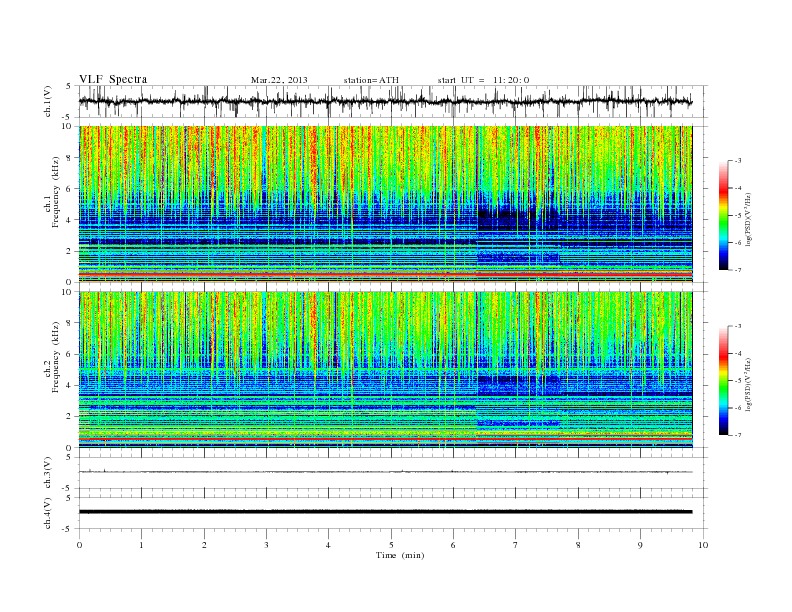Click the date text 'Mar.22, 2013'
Image resolution: width=792 pixels, height=612 pixels.
279,80
